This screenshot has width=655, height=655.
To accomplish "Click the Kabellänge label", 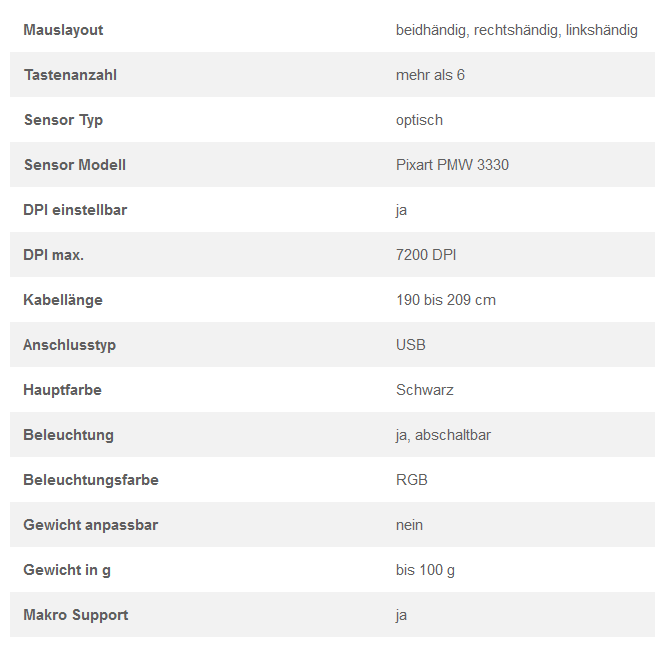I will [63, 300].
